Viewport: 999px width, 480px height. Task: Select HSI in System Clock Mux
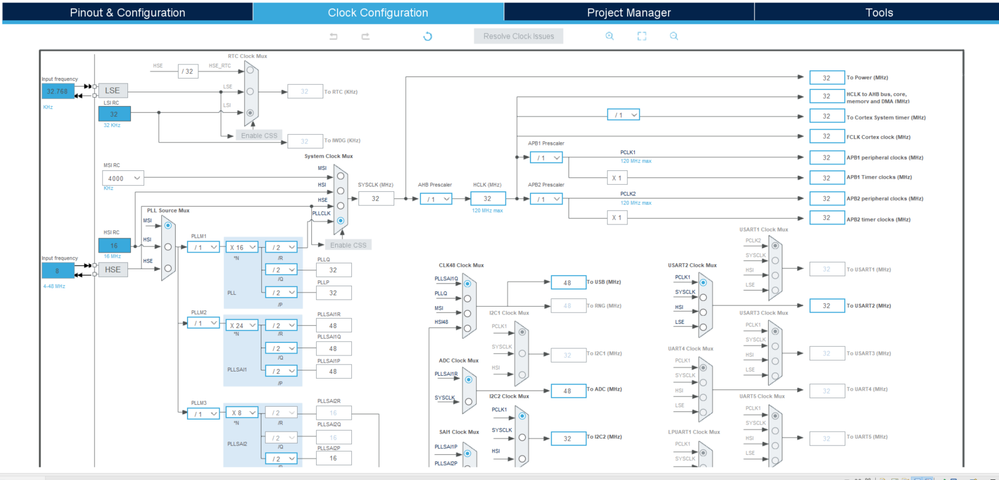tap(341, 190)
